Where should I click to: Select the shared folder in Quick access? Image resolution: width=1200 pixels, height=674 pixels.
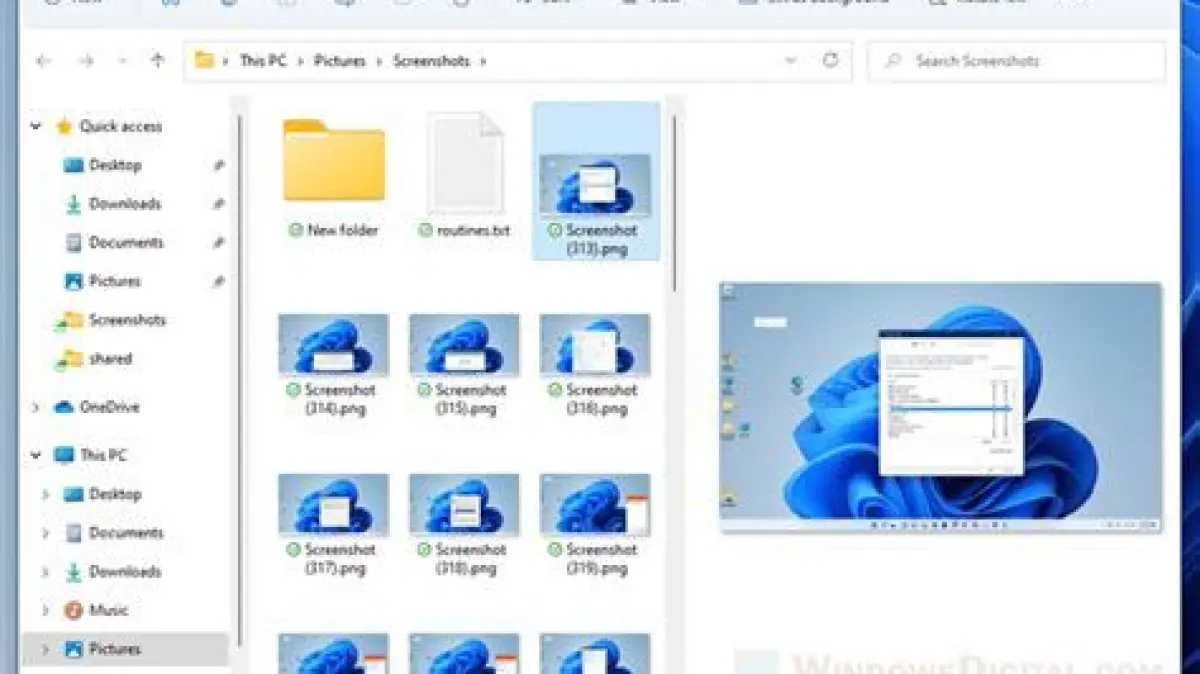click(x=110, y=359)
